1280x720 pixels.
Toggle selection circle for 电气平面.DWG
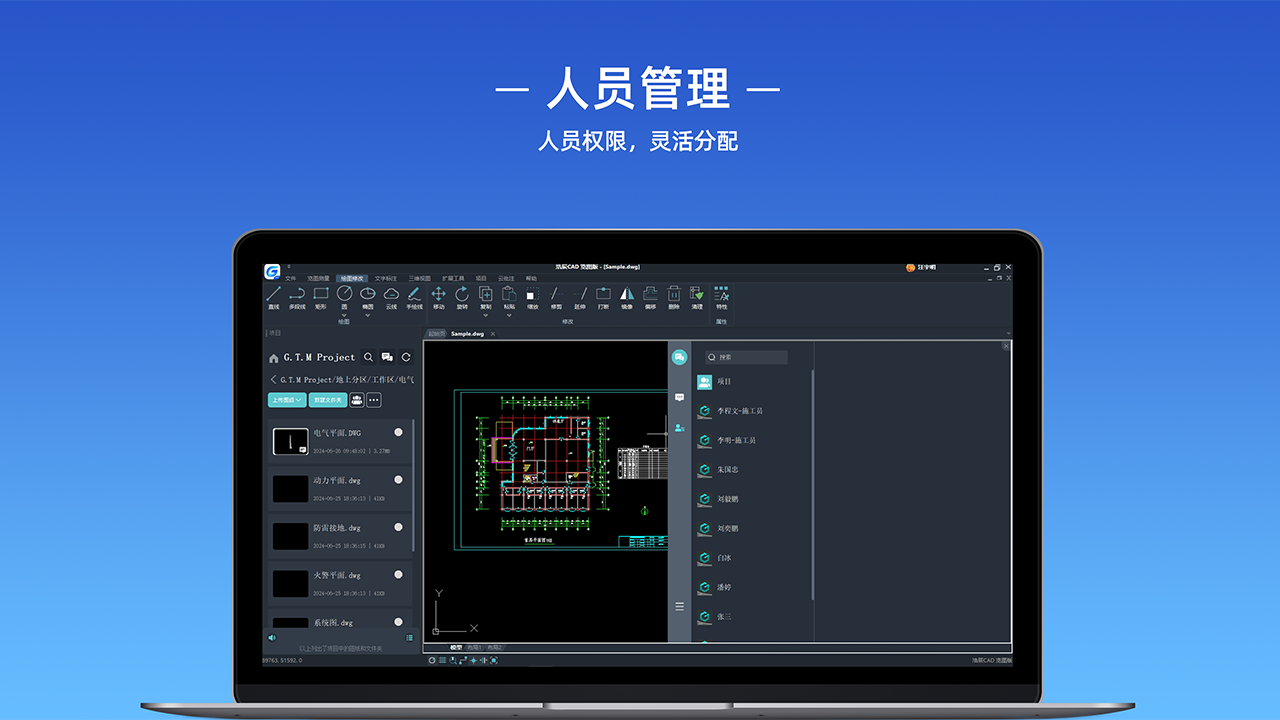tap(398, 432)
